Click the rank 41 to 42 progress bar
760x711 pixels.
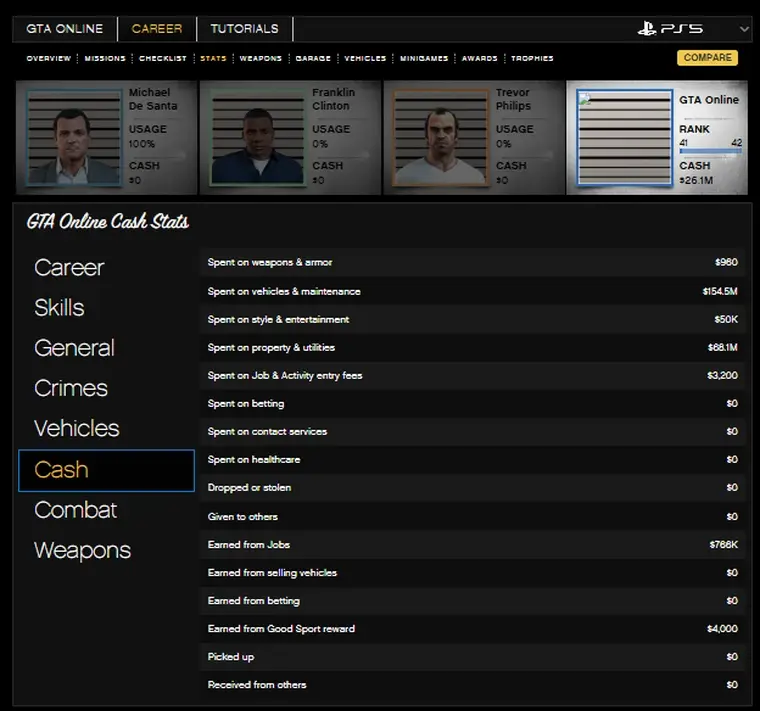[709, 152]
